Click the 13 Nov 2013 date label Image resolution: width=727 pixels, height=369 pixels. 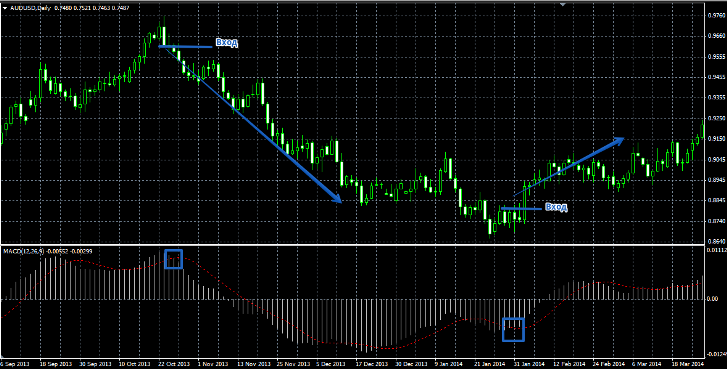(x=253, y=365)
